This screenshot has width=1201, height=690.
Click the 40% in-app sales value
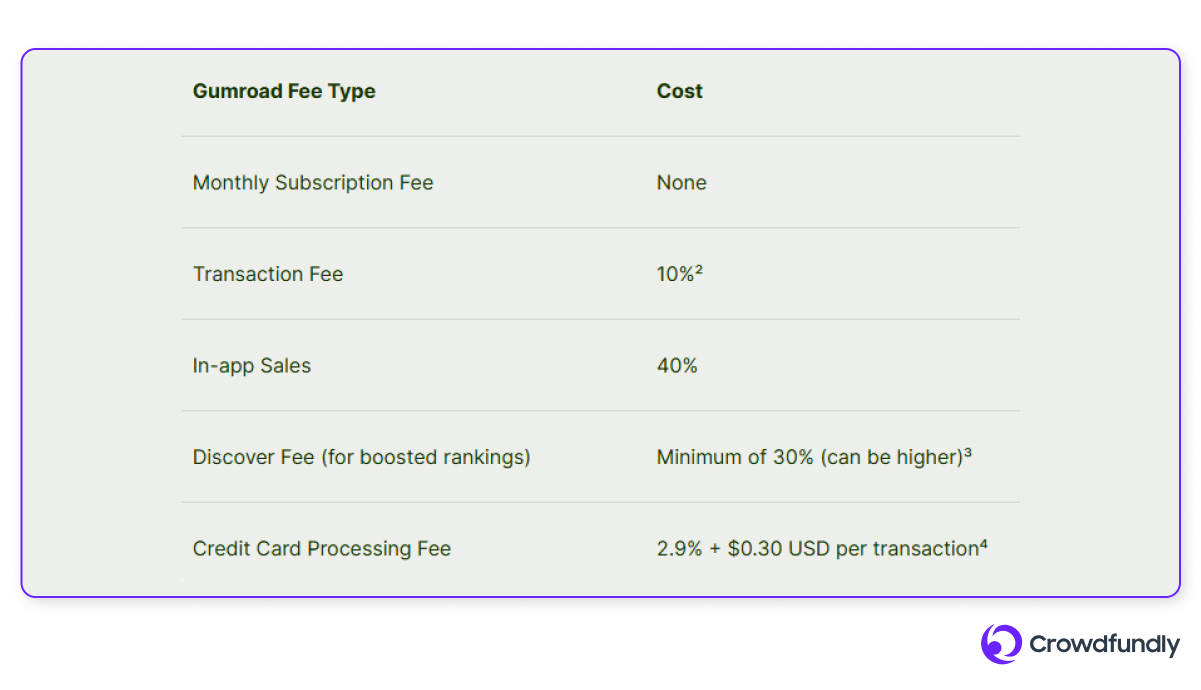[677, 366]
